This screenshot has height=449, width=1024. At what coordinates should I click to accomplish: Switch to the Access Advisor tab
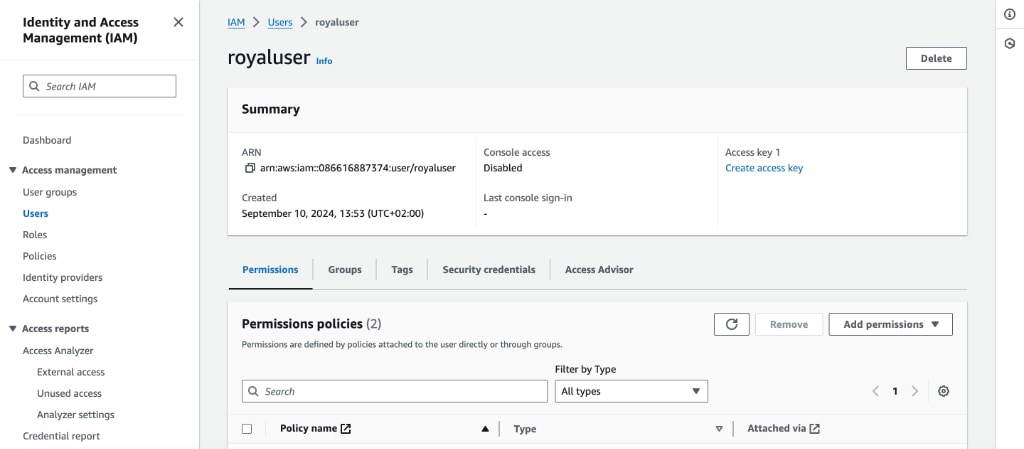(x=599, y=270)
